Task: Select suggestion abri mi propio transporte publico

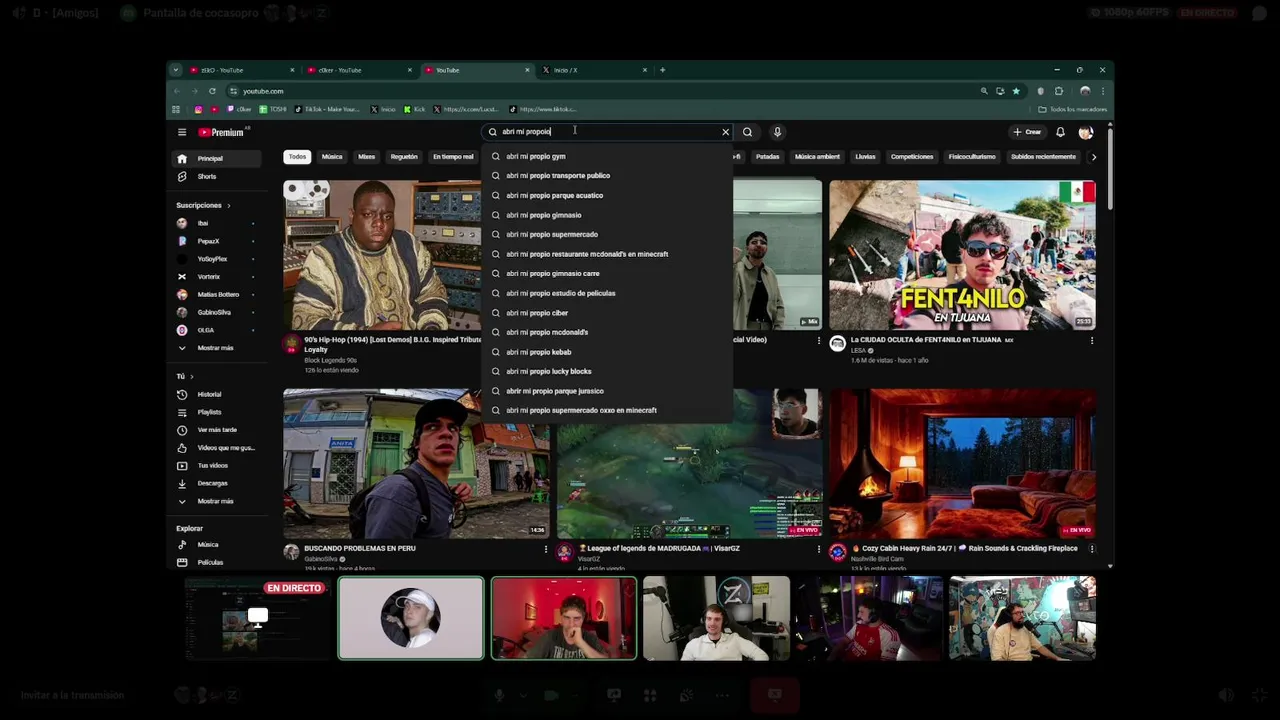Action: pyautogui.click(x=607, y=176)
